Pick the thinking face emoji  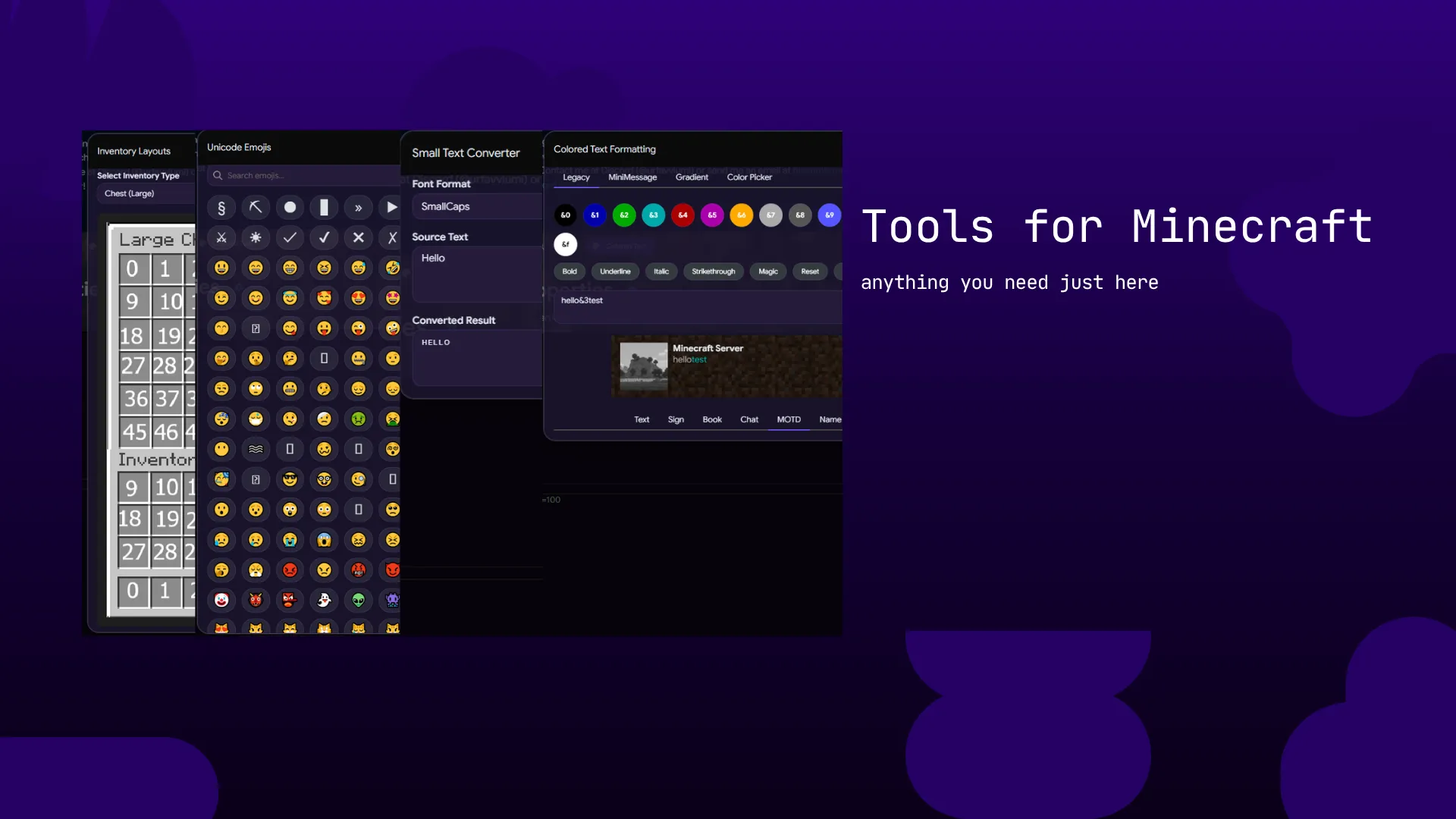pos(290,359)
